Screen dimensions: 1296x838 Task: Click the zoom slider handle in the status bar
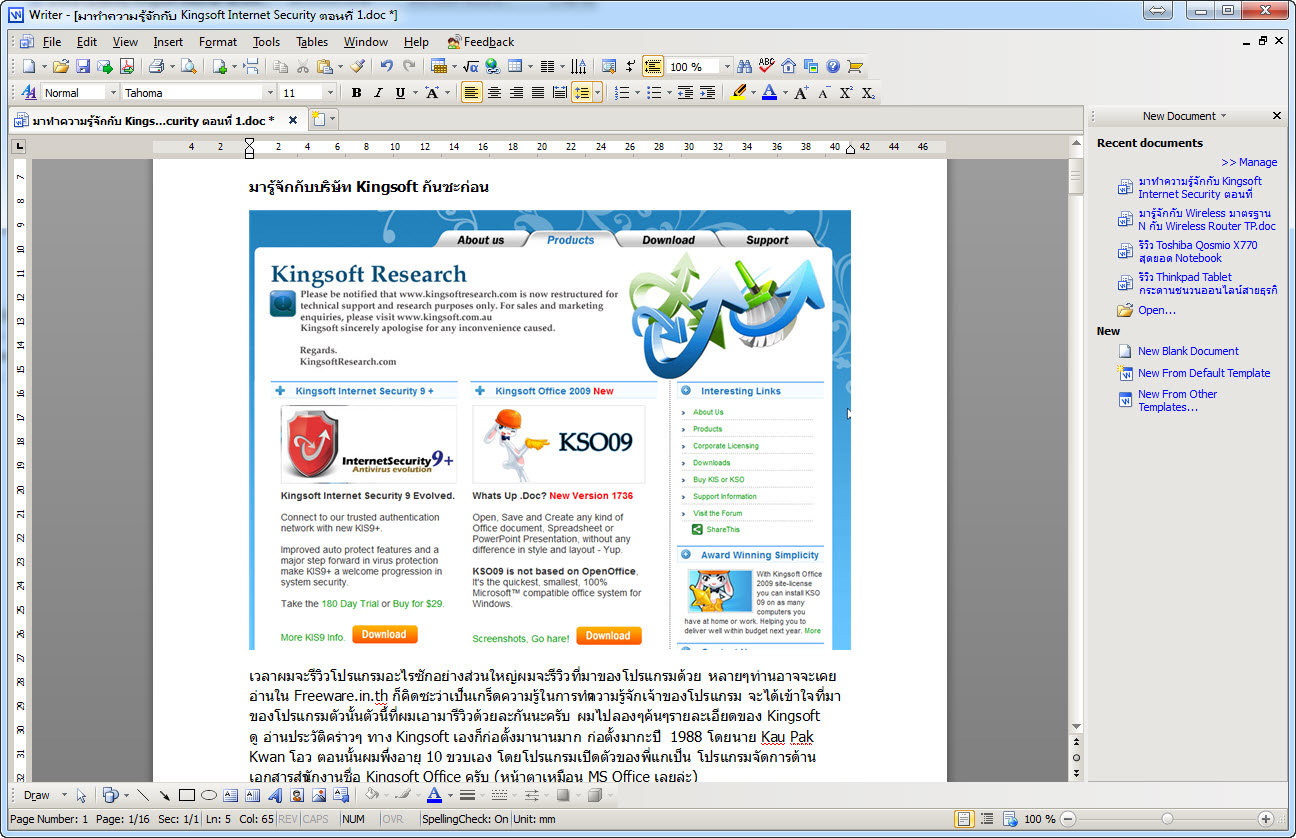[1166, 819]
